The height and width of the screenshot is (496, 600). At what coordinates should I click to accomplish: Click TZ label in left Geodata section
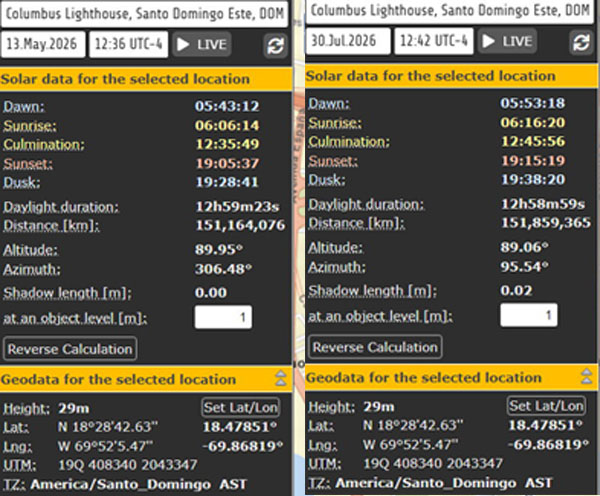(14, 485)
